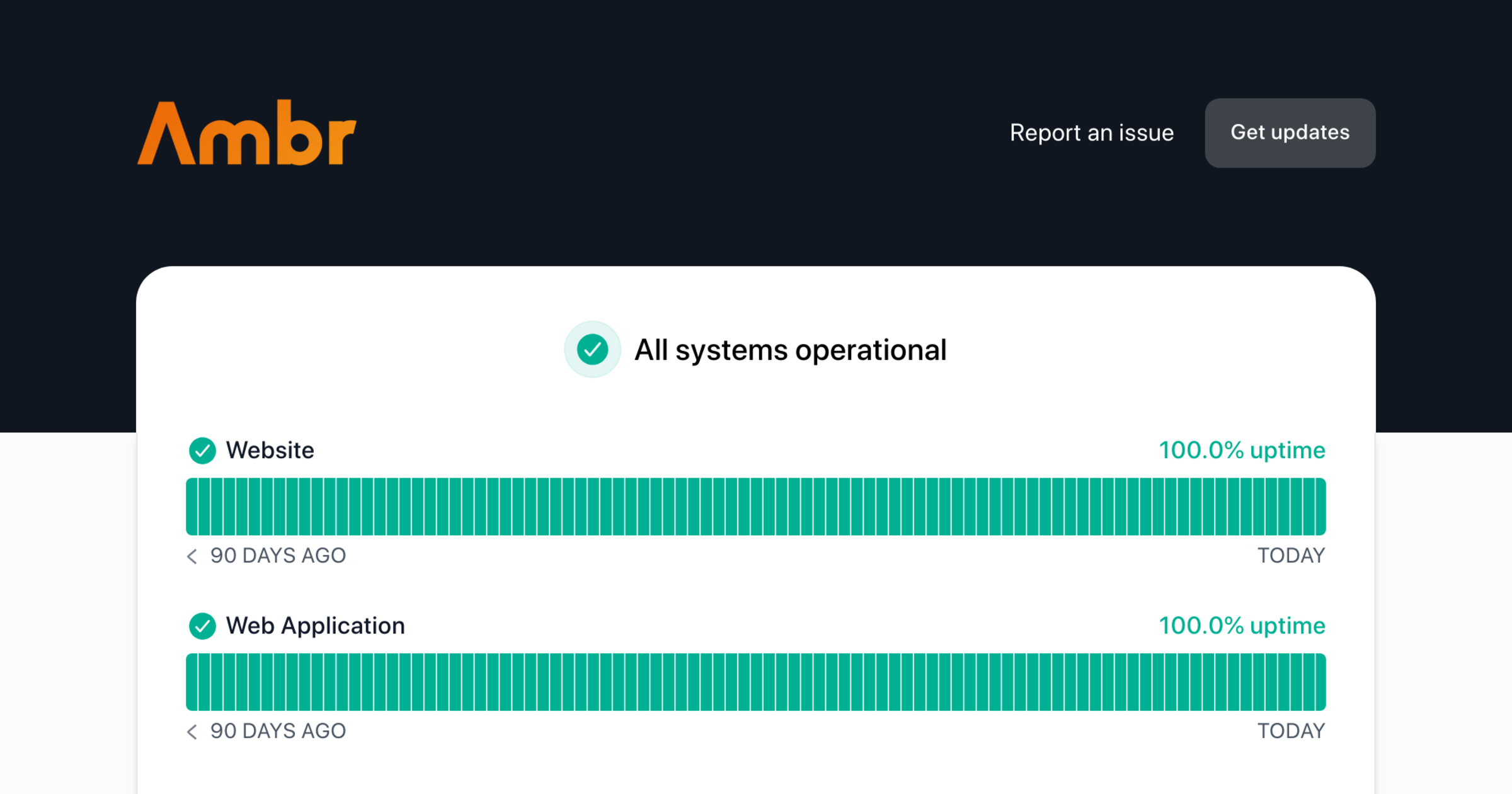The image size is (1512, 794).
Task: Select the Website component name
Action: (x=270, y=451)
